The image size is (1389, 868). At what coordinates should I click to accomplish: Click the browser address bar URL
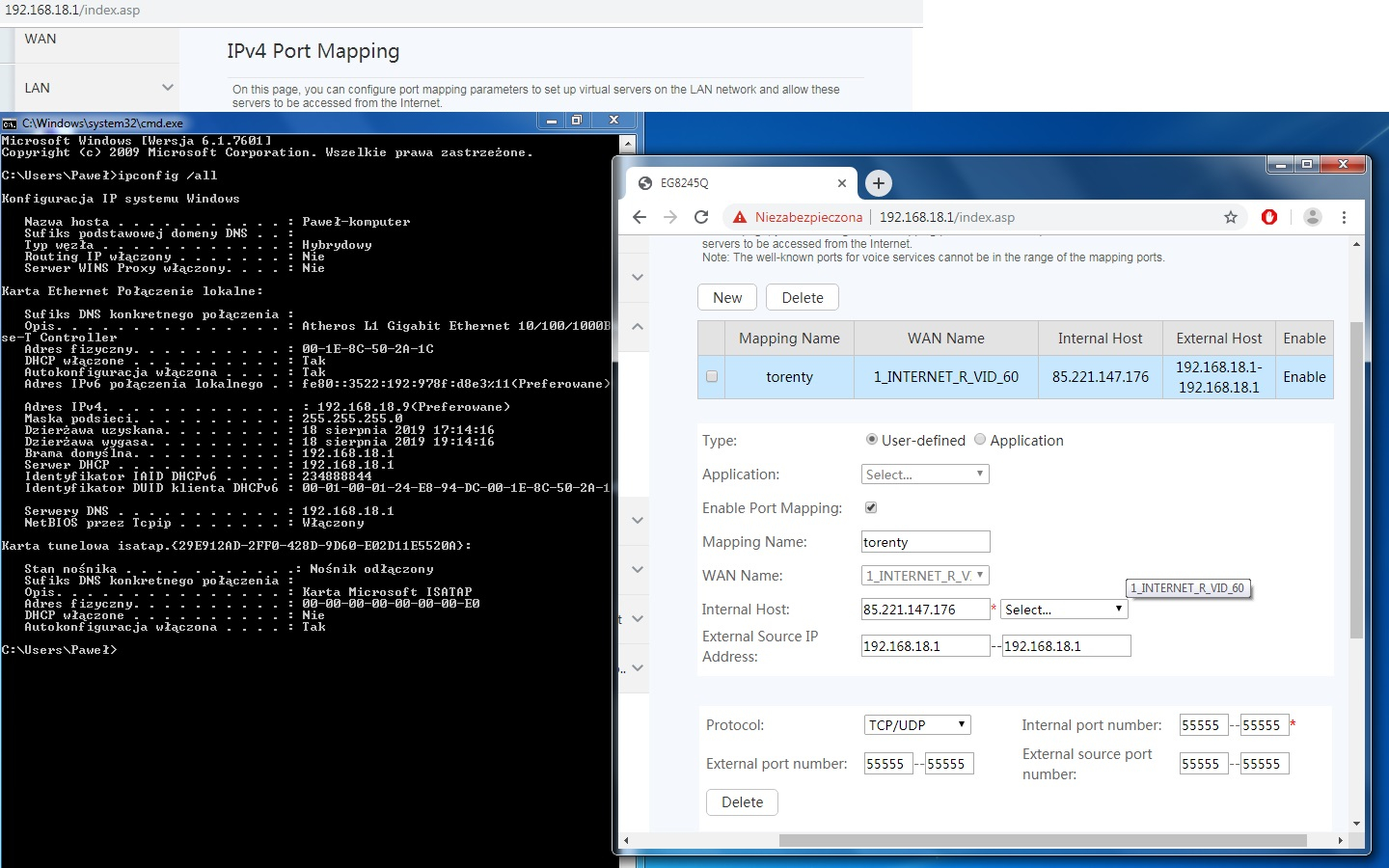[946, 217]
